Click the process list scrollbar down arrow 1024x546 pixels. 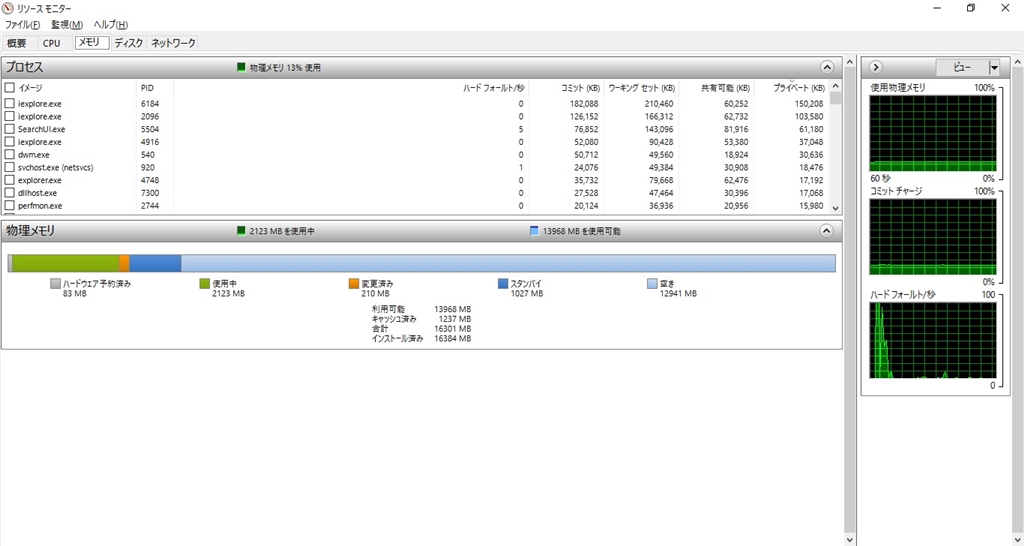coord(835,208)
